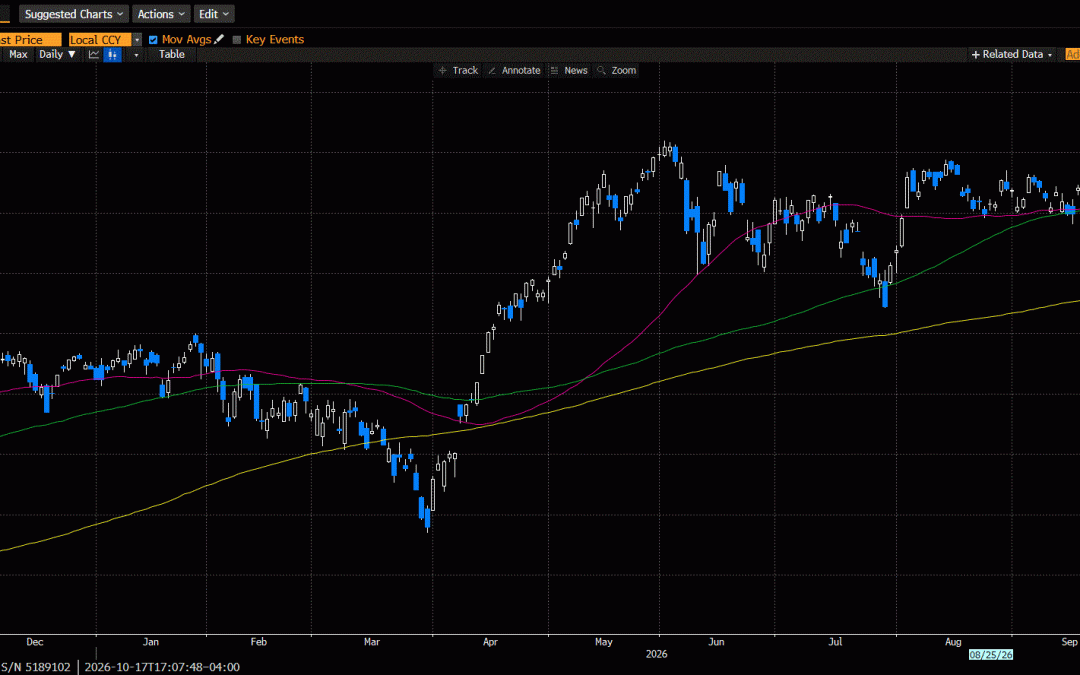
Task: Switch to line chart icon
Action: 94,54
